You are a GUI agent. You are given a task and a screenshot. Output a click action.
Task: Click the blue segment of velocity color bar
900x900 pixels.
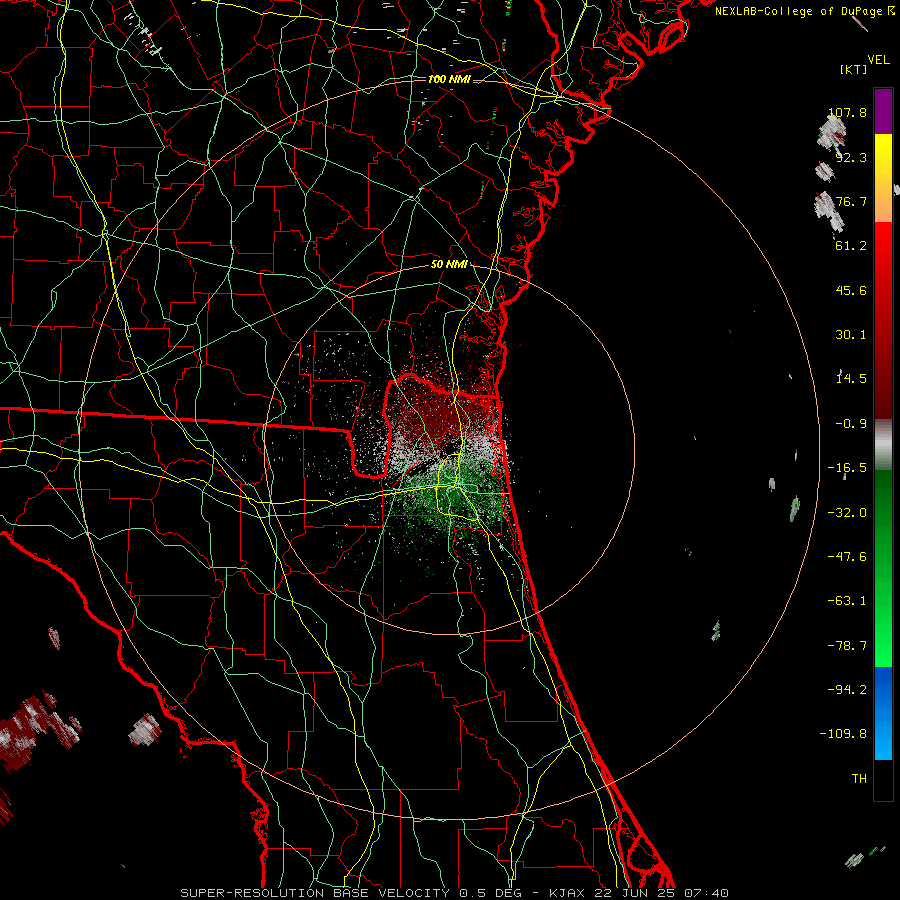click(x=883, y=713)
